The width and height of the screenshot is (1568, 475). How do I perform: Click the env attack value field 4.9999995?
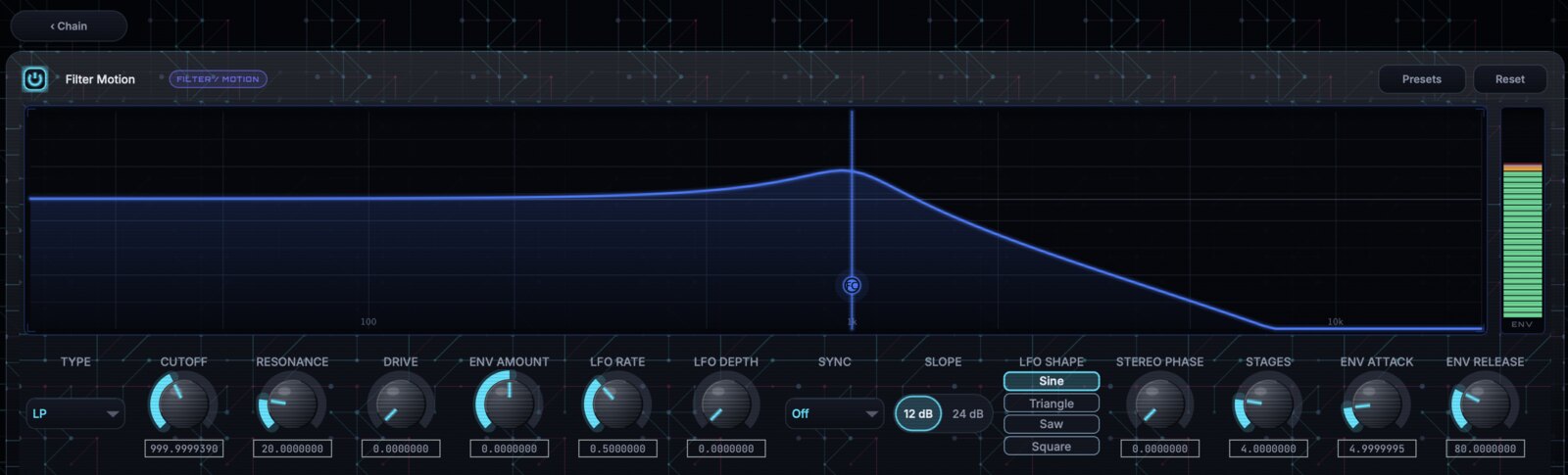tap(1377, 449)
